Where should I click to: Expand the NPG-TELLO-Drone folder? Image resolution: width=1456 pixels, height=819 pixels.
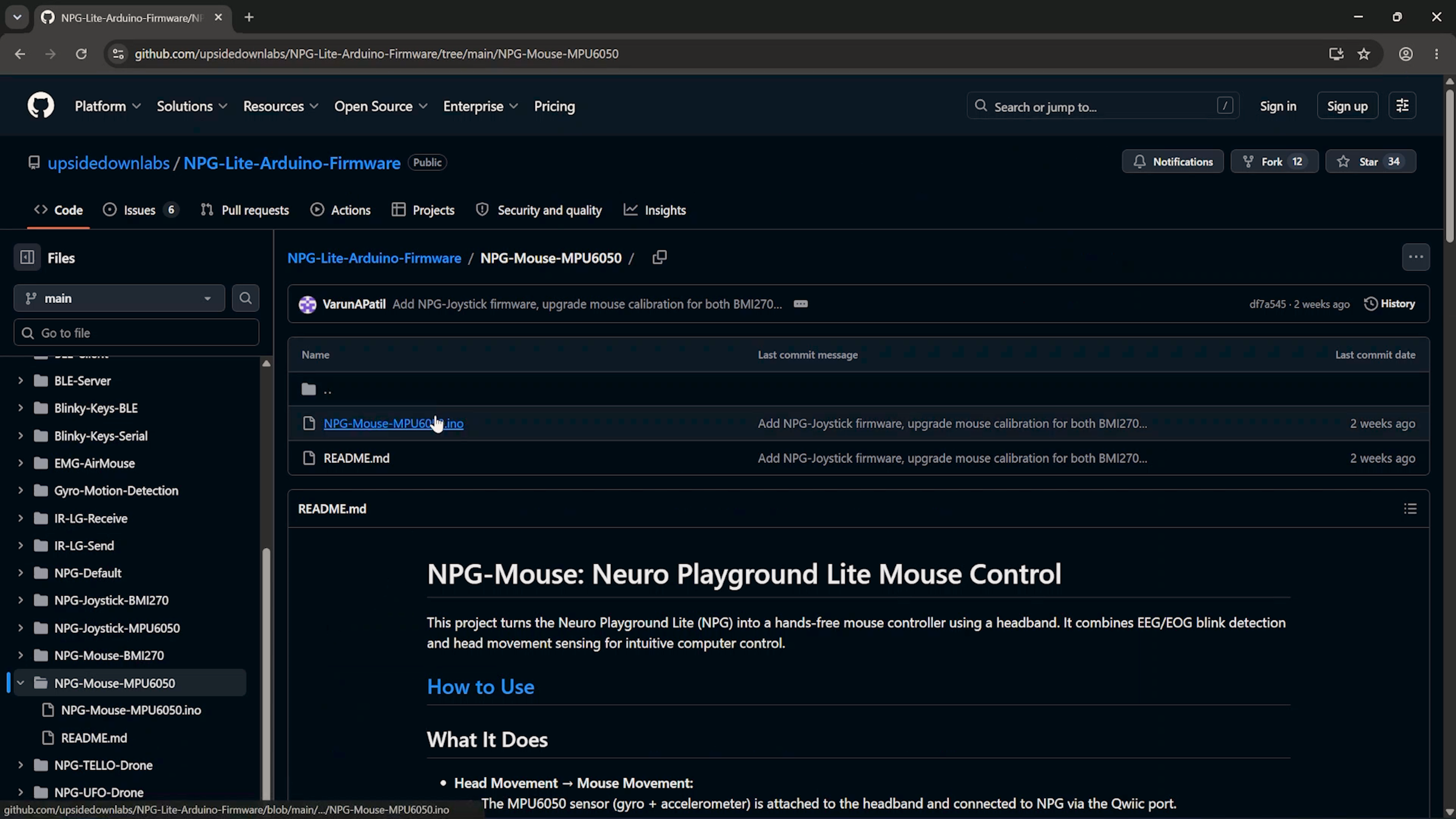click(x=21, y=766)
